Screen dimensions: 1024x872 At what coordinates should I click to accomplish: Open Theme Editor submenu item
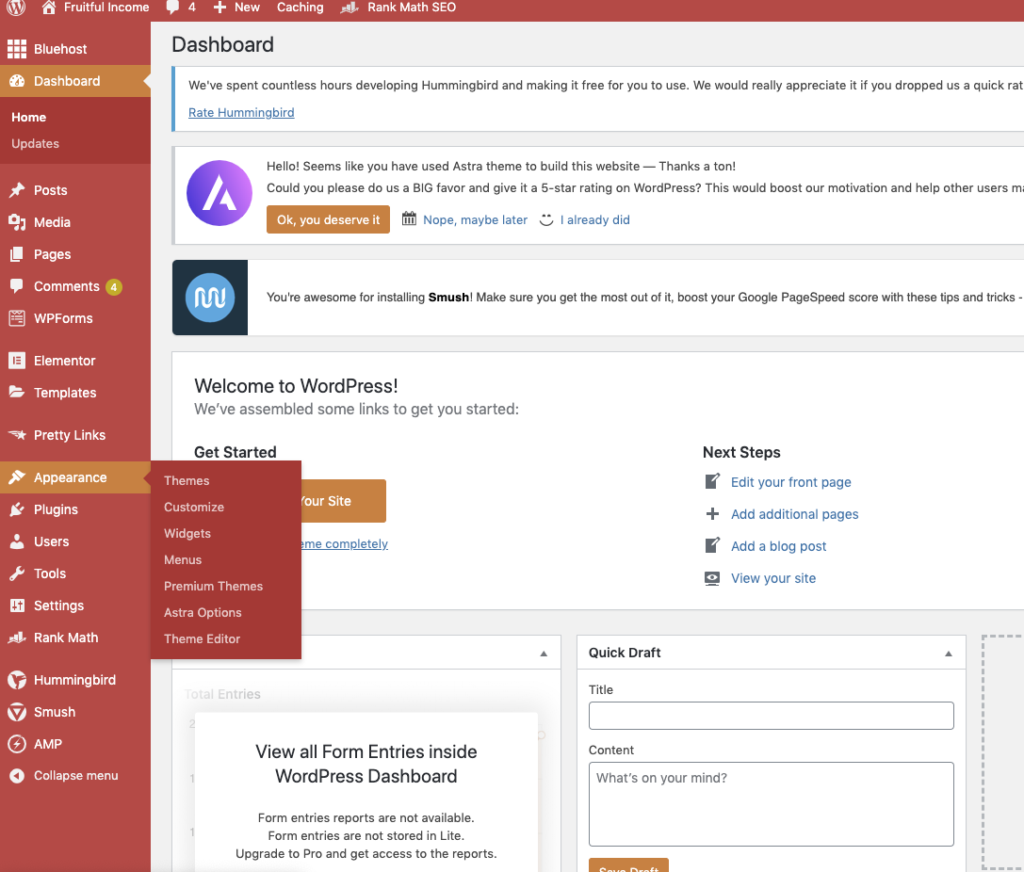click(x=202, y=639)
